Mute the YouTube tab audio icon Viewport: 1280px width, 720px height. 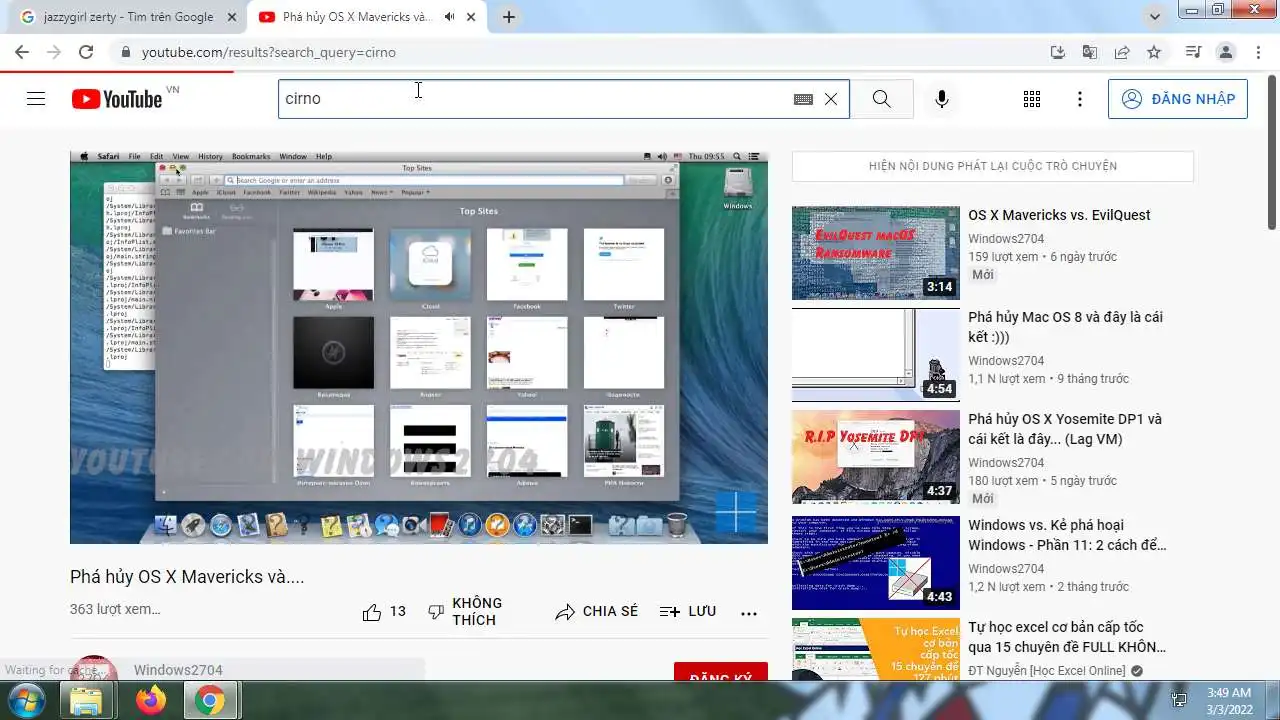(450, 17)
